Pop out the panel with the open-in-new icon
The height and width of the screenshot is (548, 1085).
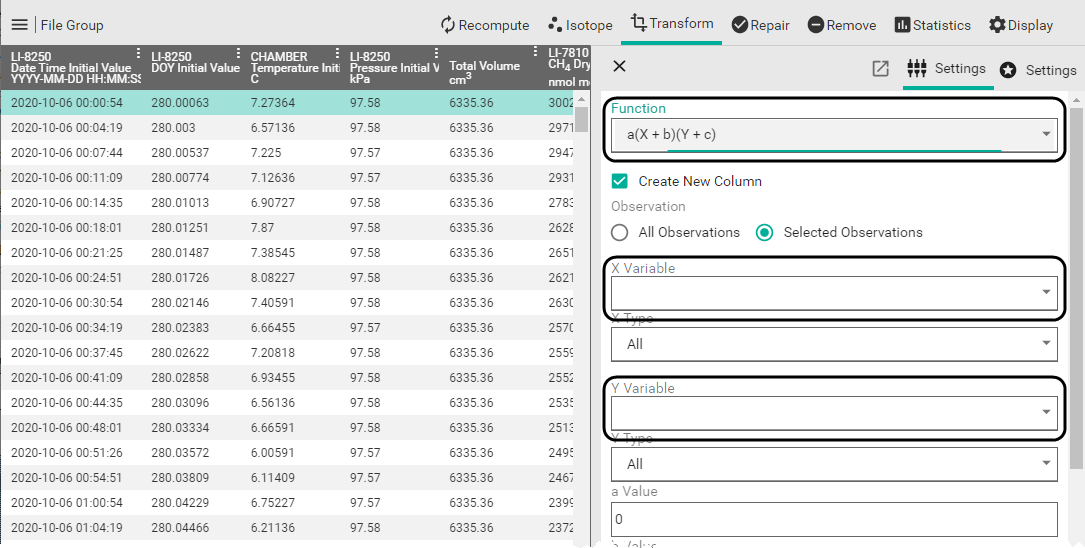880,68
